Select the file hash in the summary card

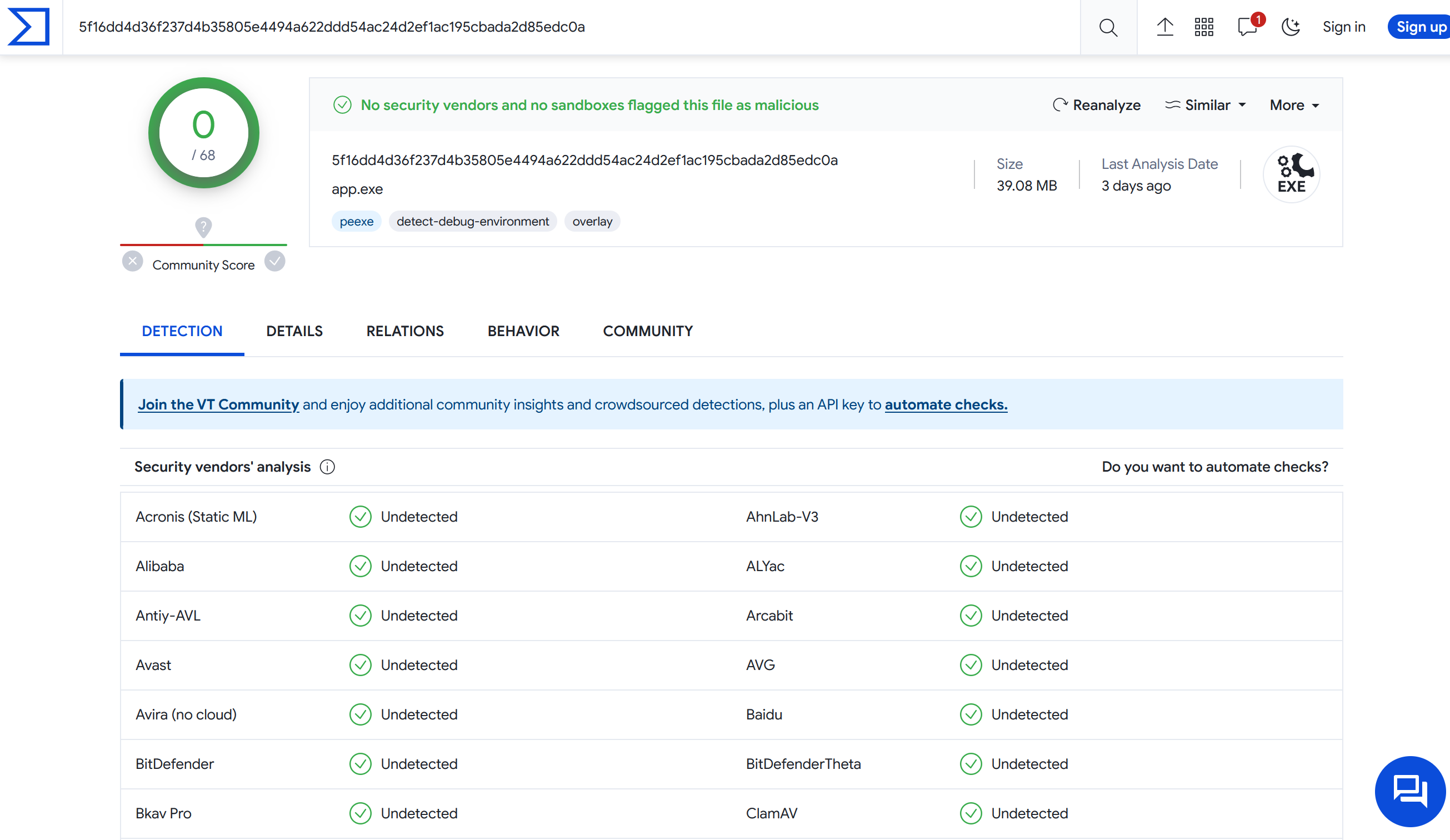584,161
